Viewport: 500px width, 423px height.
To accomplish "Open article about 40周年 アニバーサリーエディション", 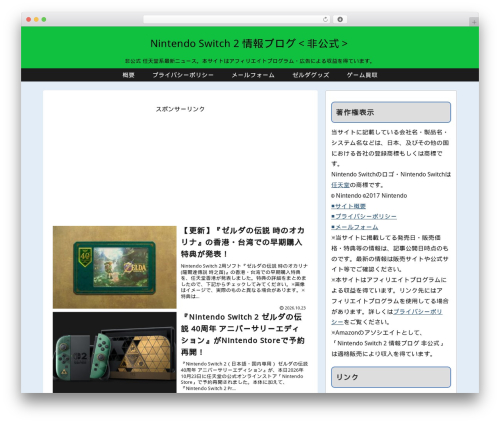I will tap(243, 334).
